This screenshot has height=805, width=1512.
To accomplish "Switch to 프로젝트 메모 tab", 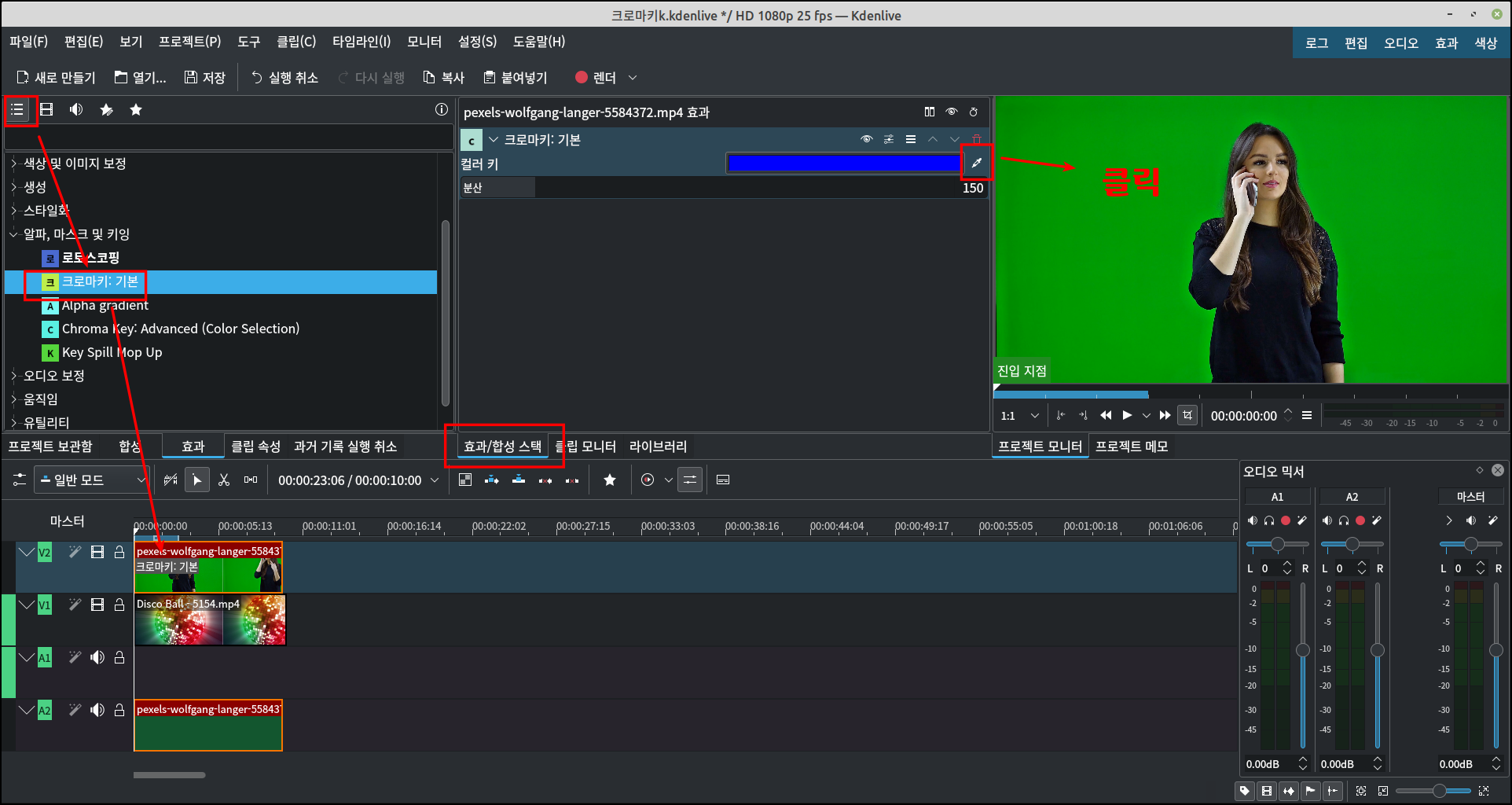I will 1132,447.
